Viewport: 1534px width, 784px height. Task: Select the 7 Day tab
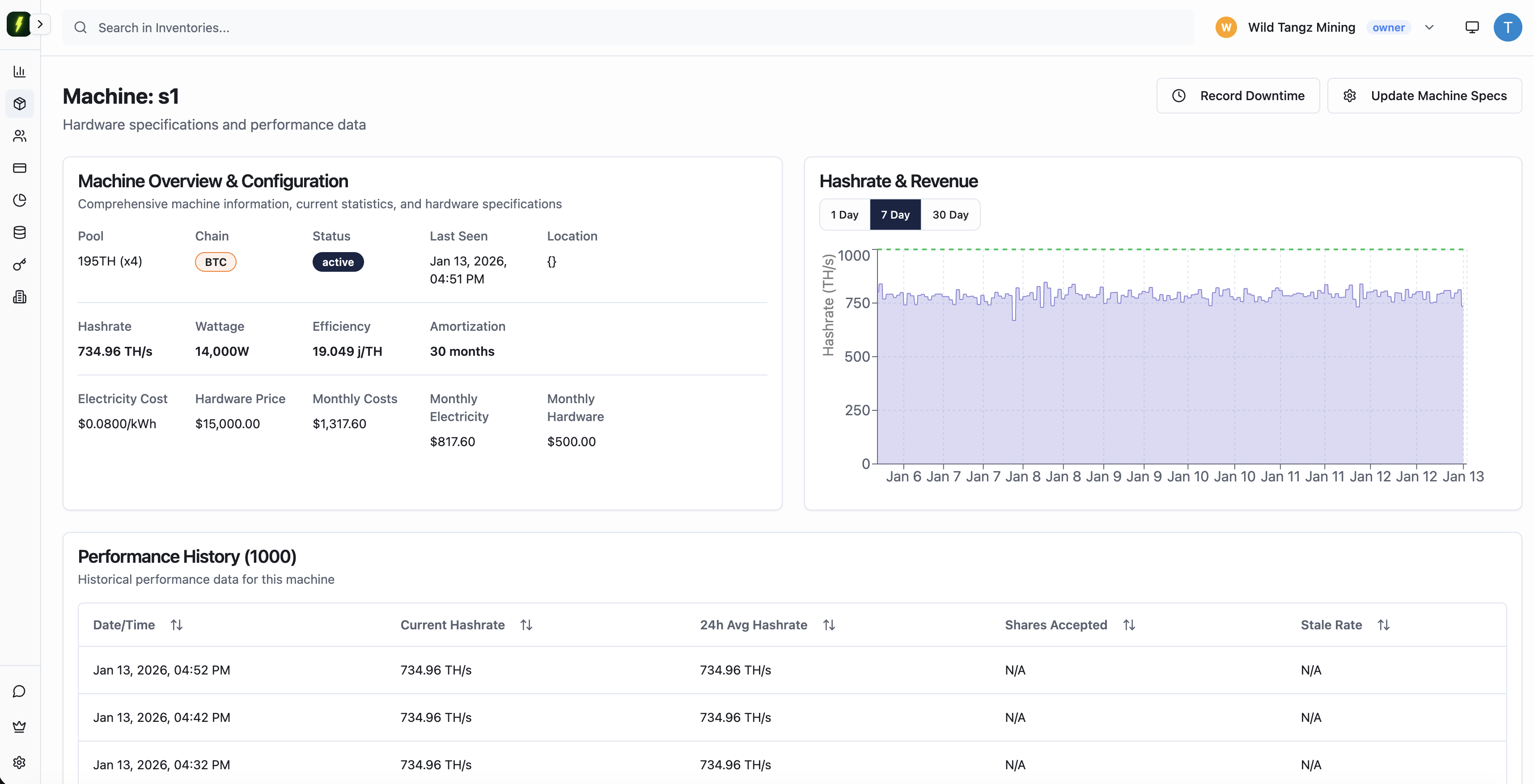coord(895,214)
